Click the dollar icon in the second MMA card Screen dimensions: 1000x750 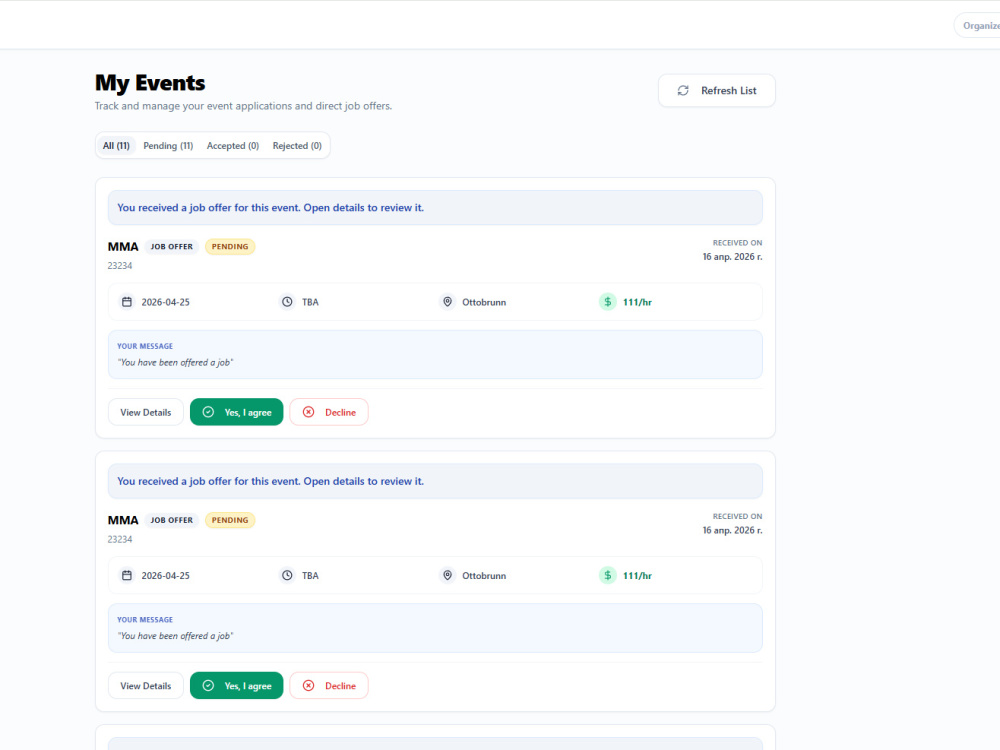608,575
